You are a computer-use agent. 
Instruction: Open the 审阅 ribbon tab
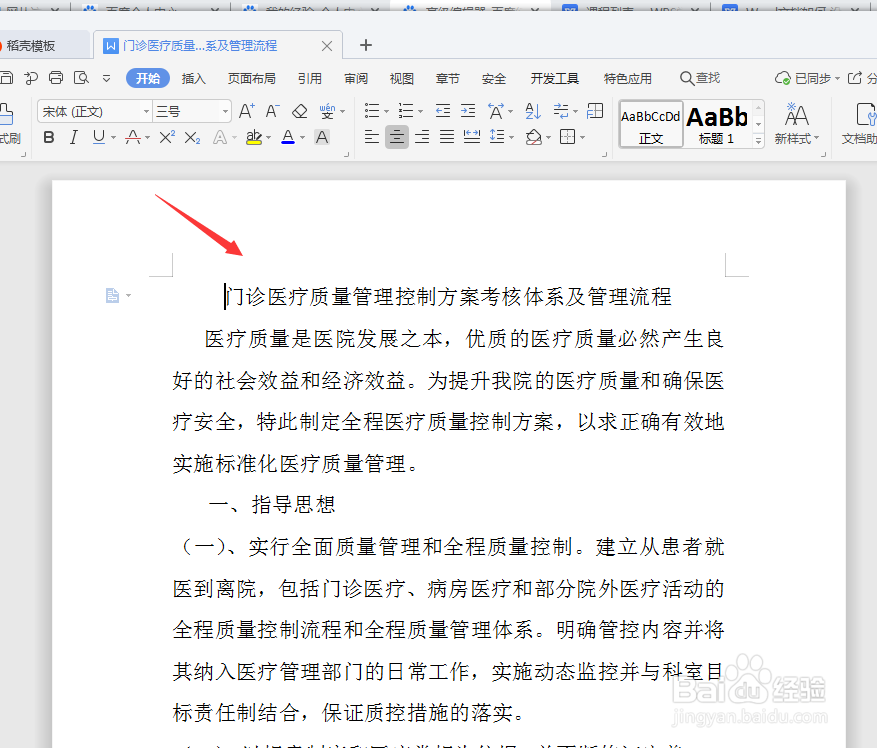pyautogui.click(x=356, y=78)
